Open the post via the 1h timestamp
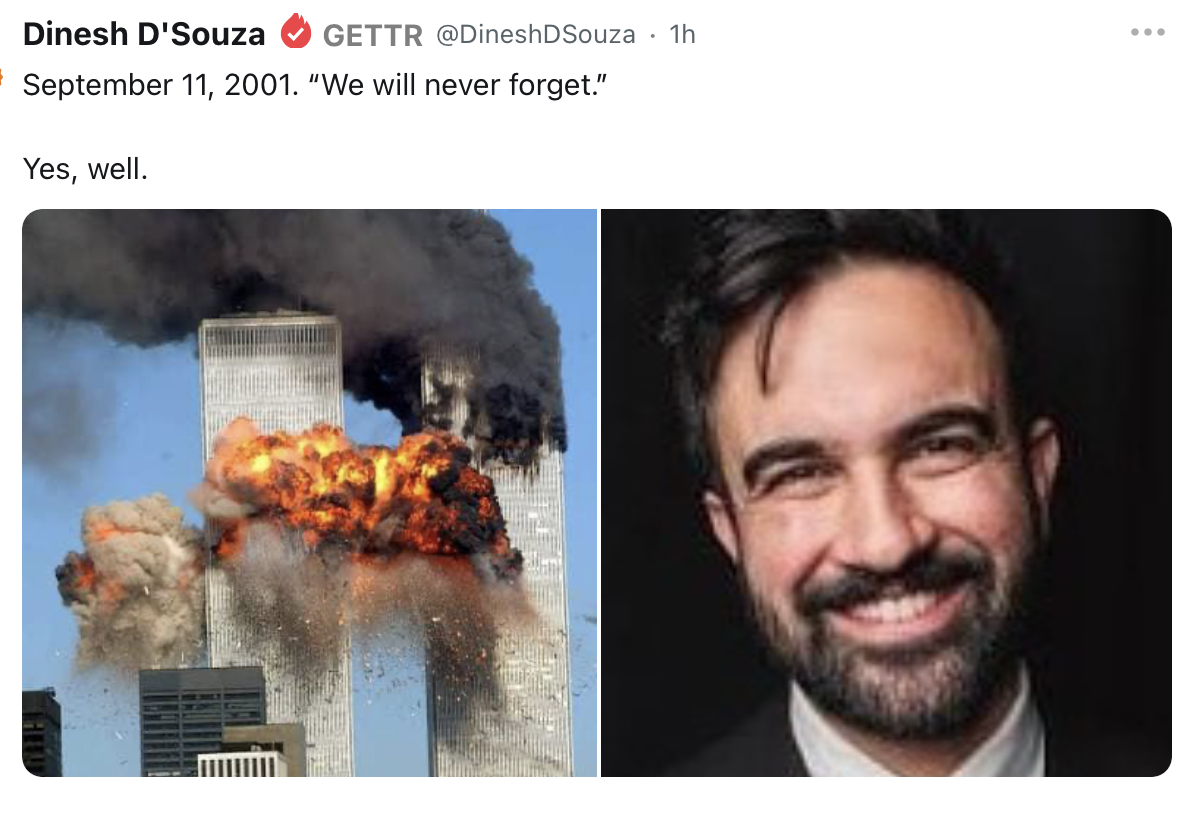Viewport: 1200px width, 824px height. pos(682,34)
